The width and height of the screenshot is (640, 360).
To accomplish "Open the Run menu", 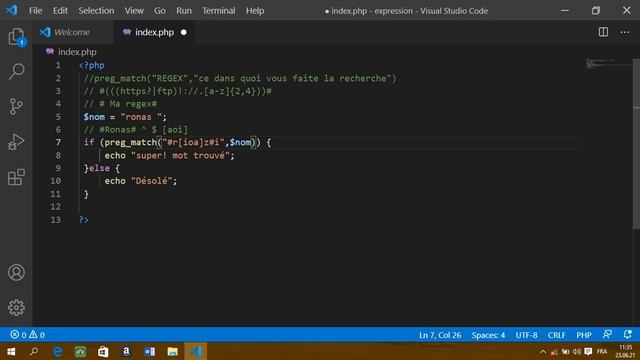I will pyautogui.click(x=184, y=11).
